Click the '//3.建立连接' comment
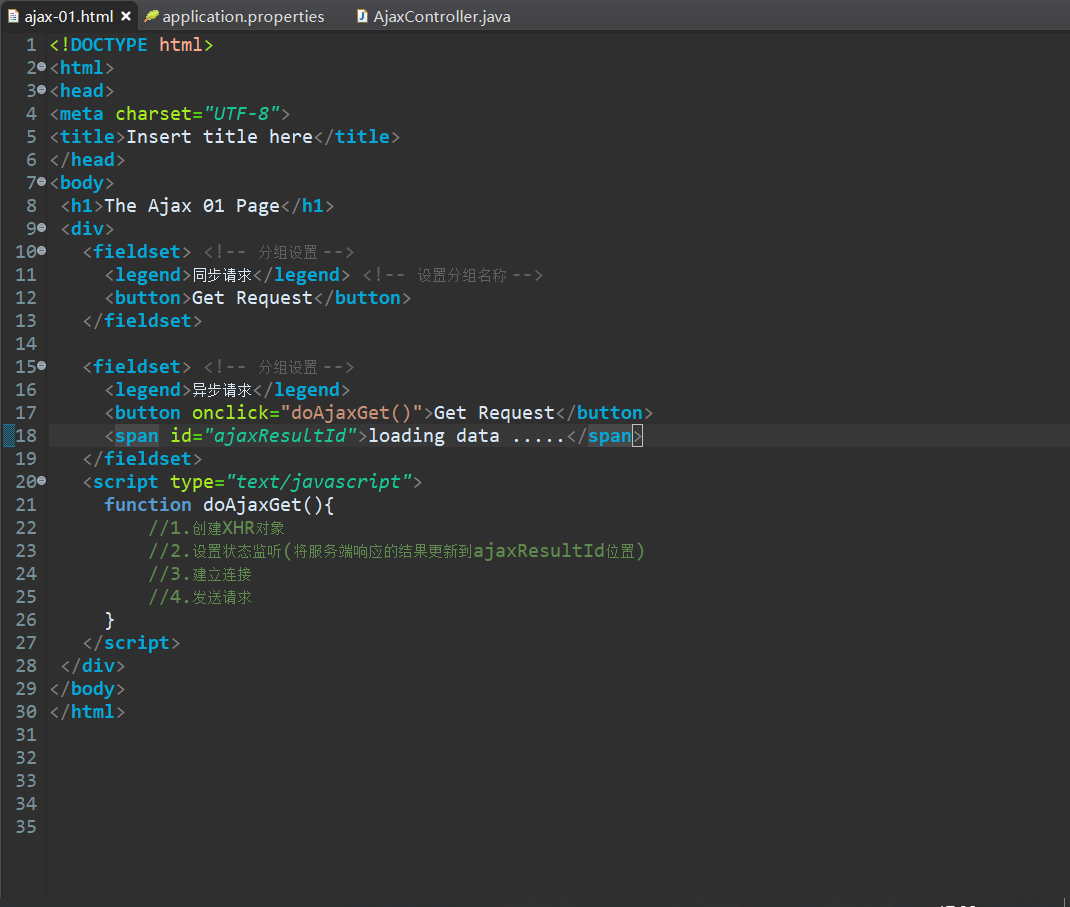The width and height of the screenshot is (1070, 907). coord(200,574)
